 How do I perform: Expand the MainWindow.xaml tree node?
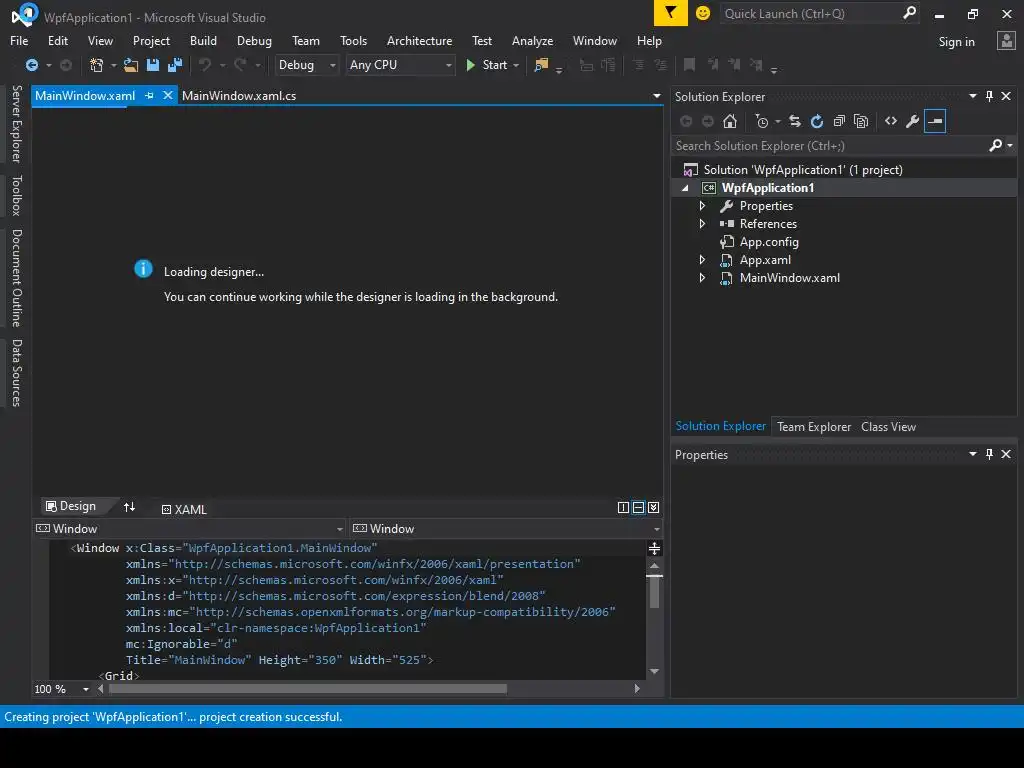click(702, 278)
